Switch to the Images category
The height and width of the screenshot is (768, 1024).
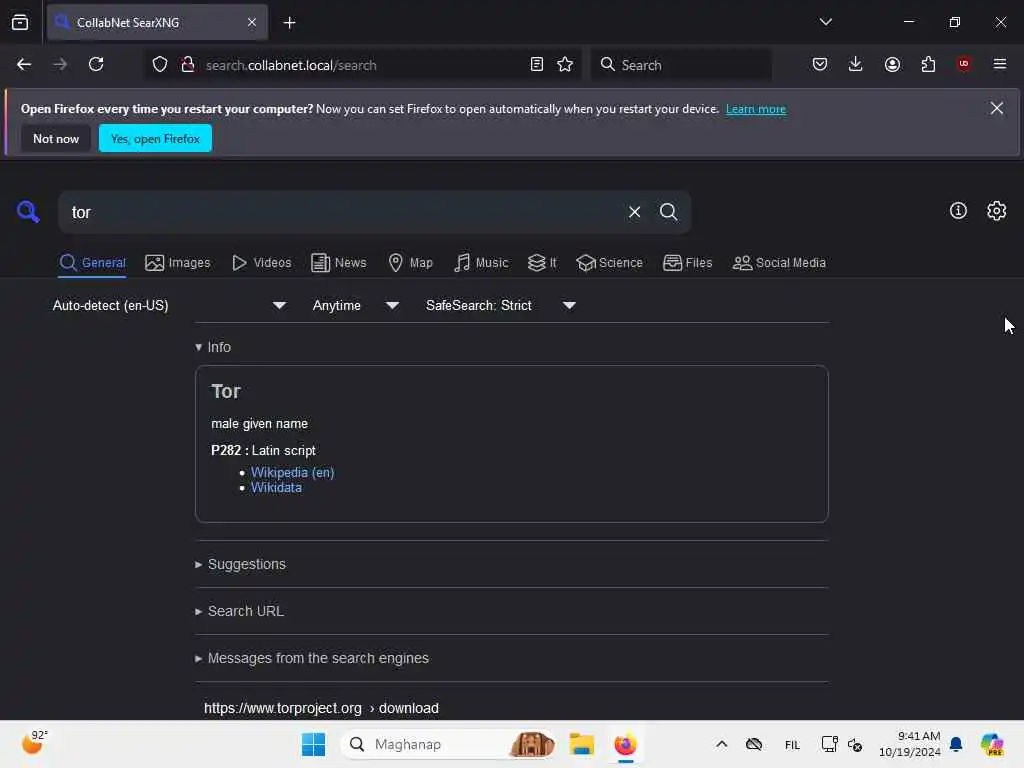point(178,263)
